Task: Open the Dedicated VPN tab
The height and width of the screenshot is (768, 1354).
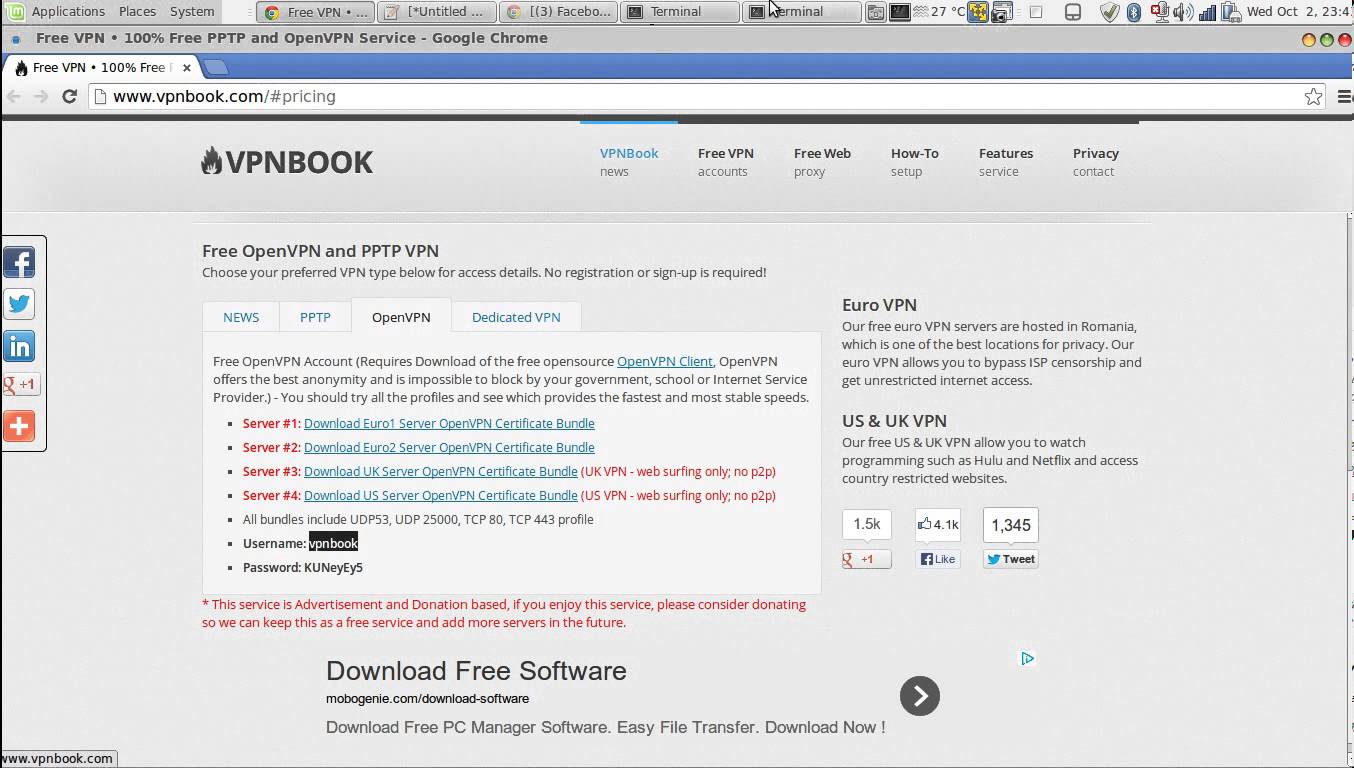Action: (516, 317)
